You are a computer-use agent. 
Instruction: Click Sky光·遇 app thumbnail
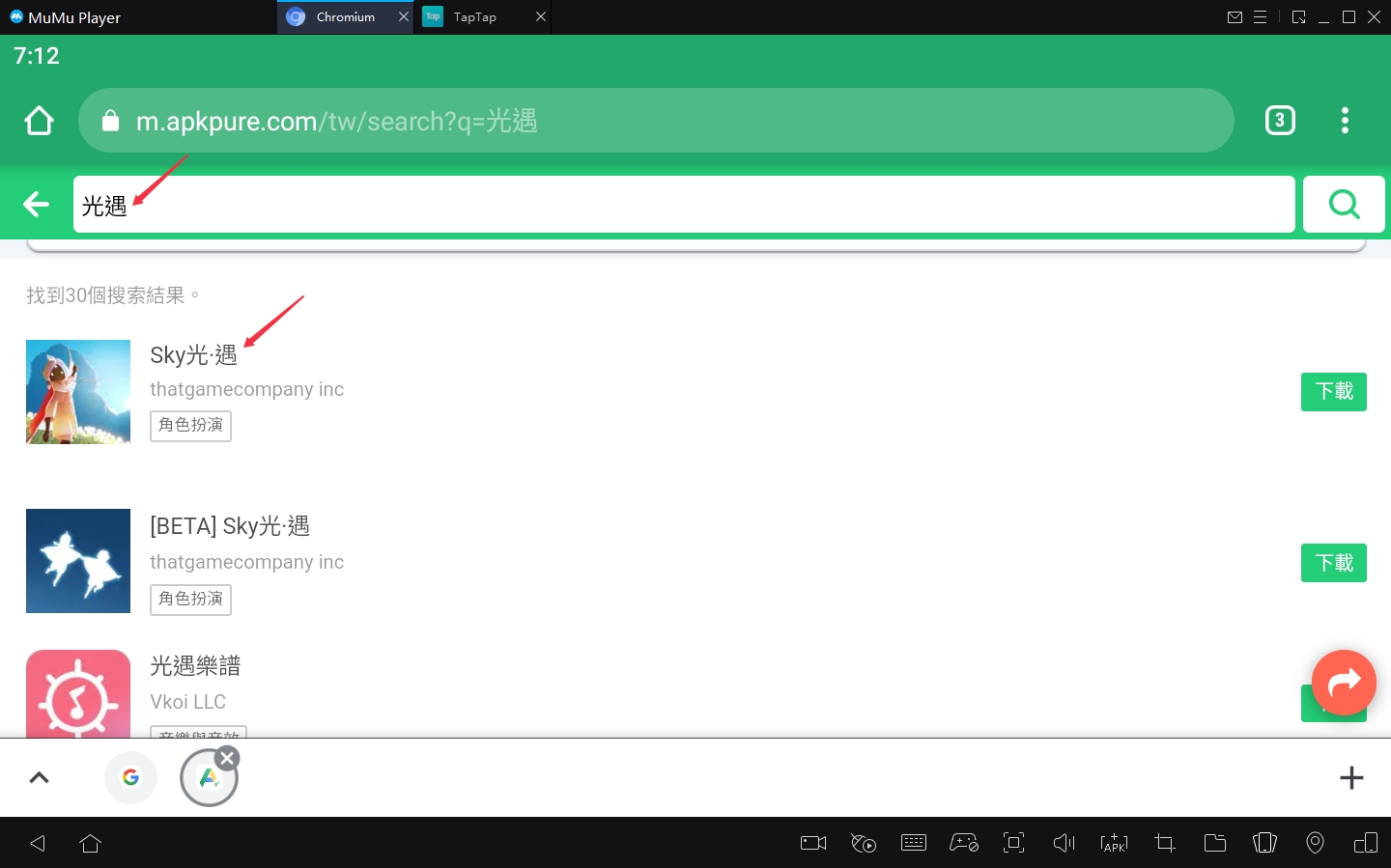click(78, 392)
